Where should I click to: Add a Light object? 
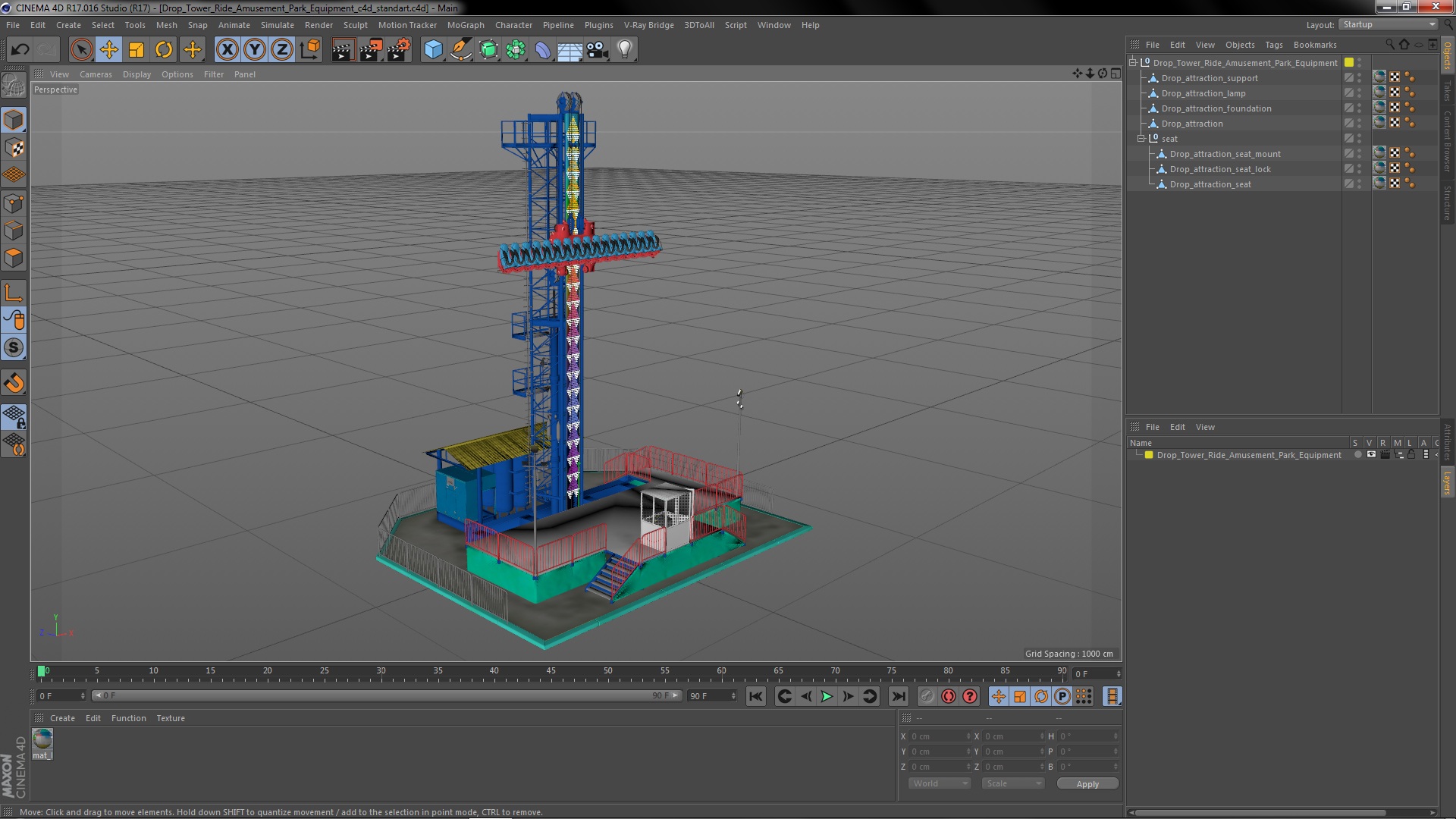click(625, 50)
